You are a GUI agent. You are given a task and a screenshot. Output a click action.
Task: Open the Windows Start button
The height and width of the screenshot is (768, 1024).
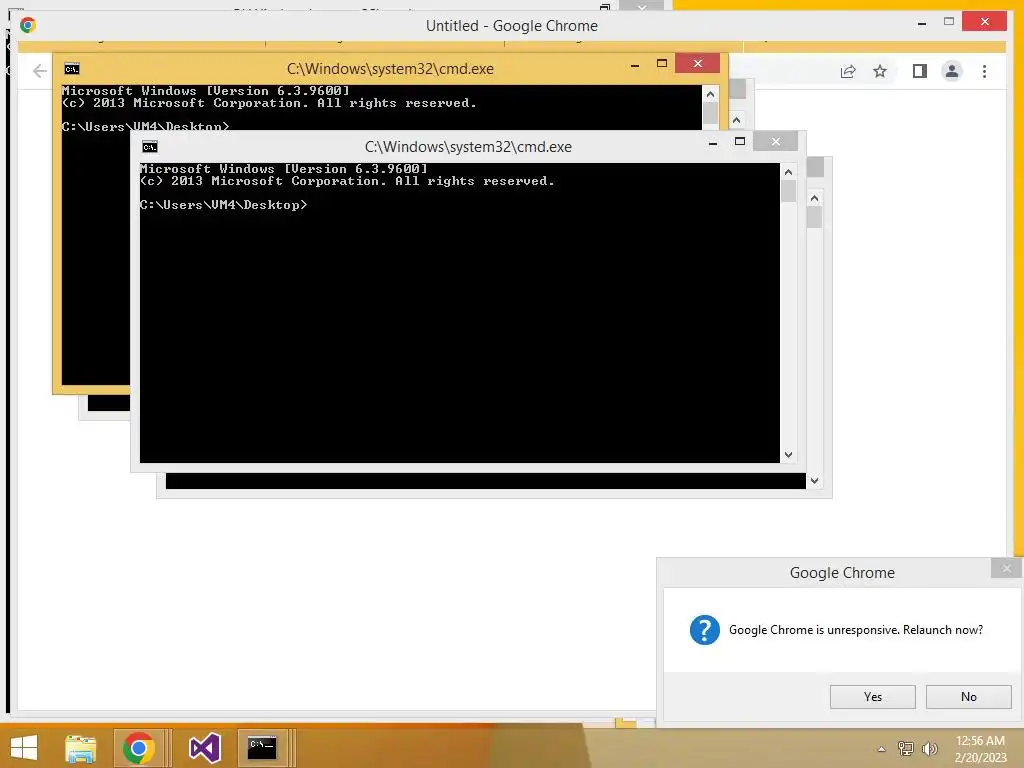(24, 748)
